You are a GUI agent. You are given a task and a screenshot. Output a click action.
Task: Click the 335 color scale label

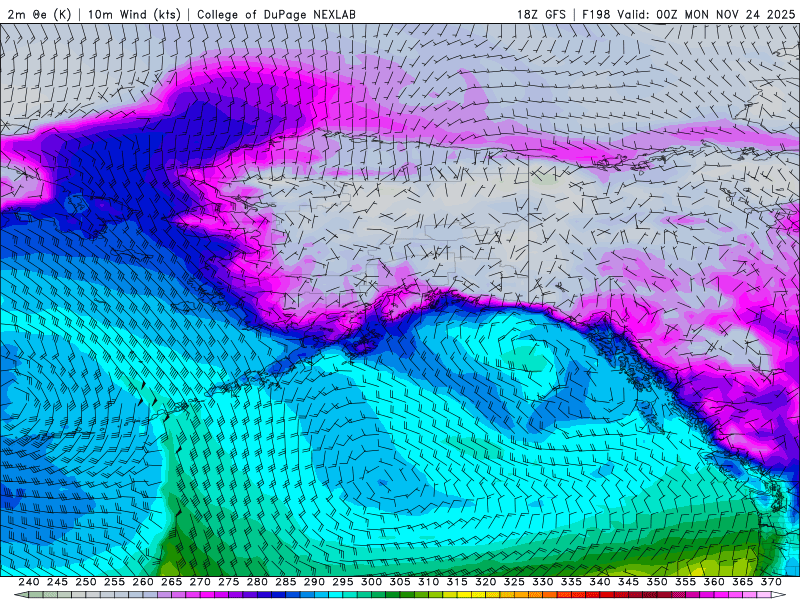571,582
